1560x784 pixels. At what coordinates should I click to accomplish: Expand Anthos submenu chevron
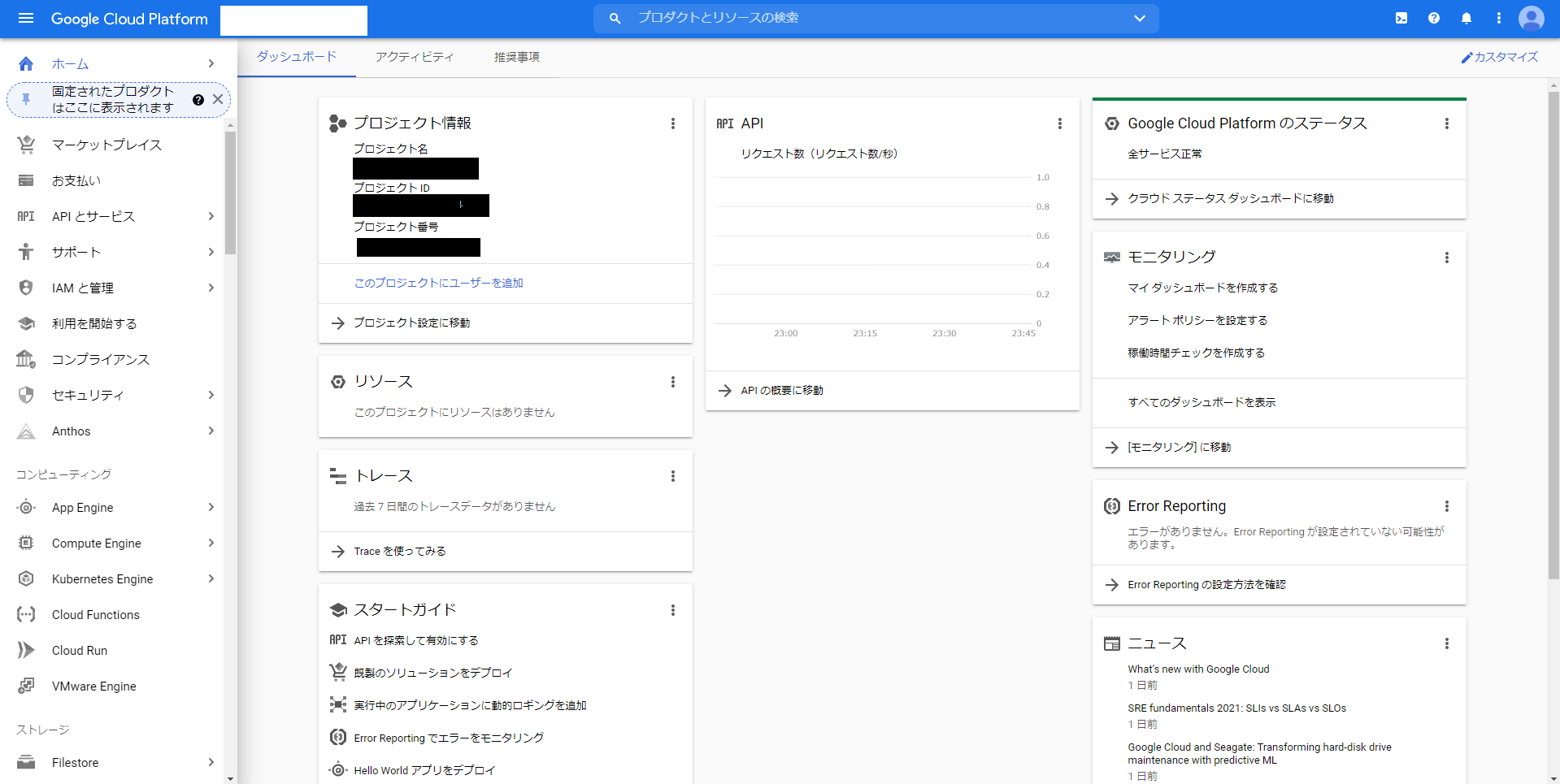point(211,431)
